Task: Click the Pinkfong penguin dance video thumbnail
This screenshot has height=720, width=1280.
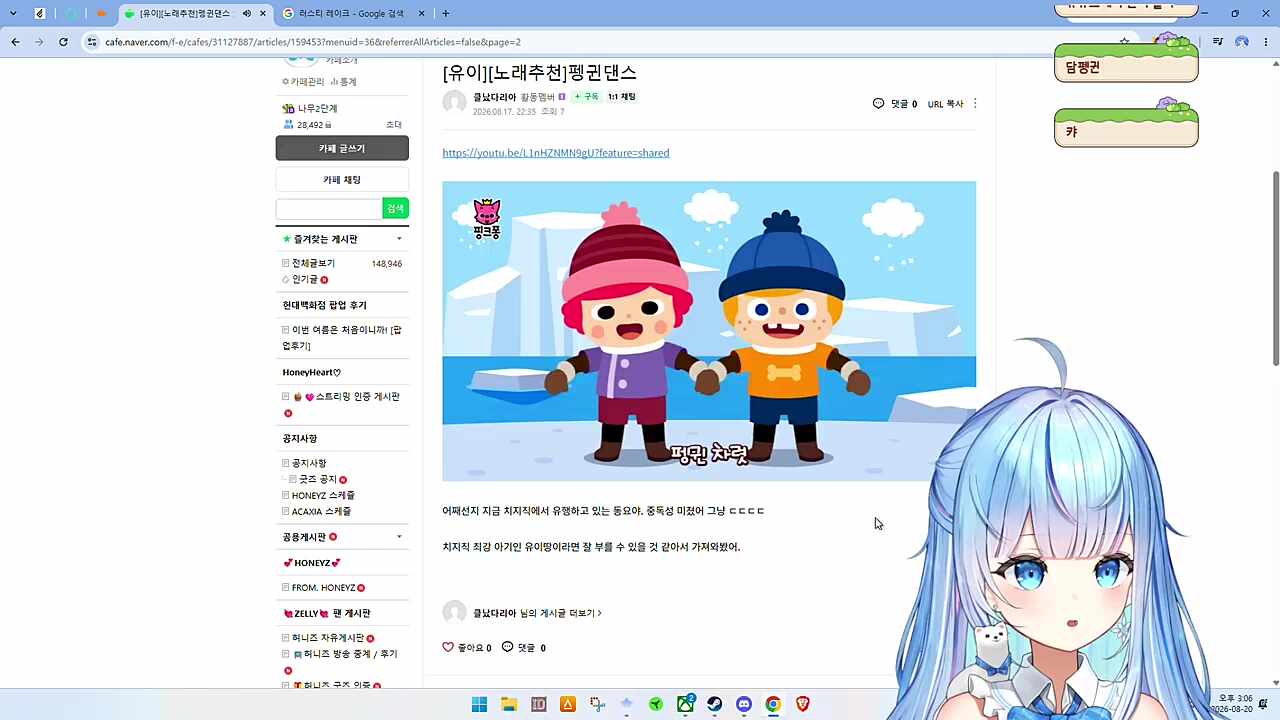Action: [x=709, y=331]
